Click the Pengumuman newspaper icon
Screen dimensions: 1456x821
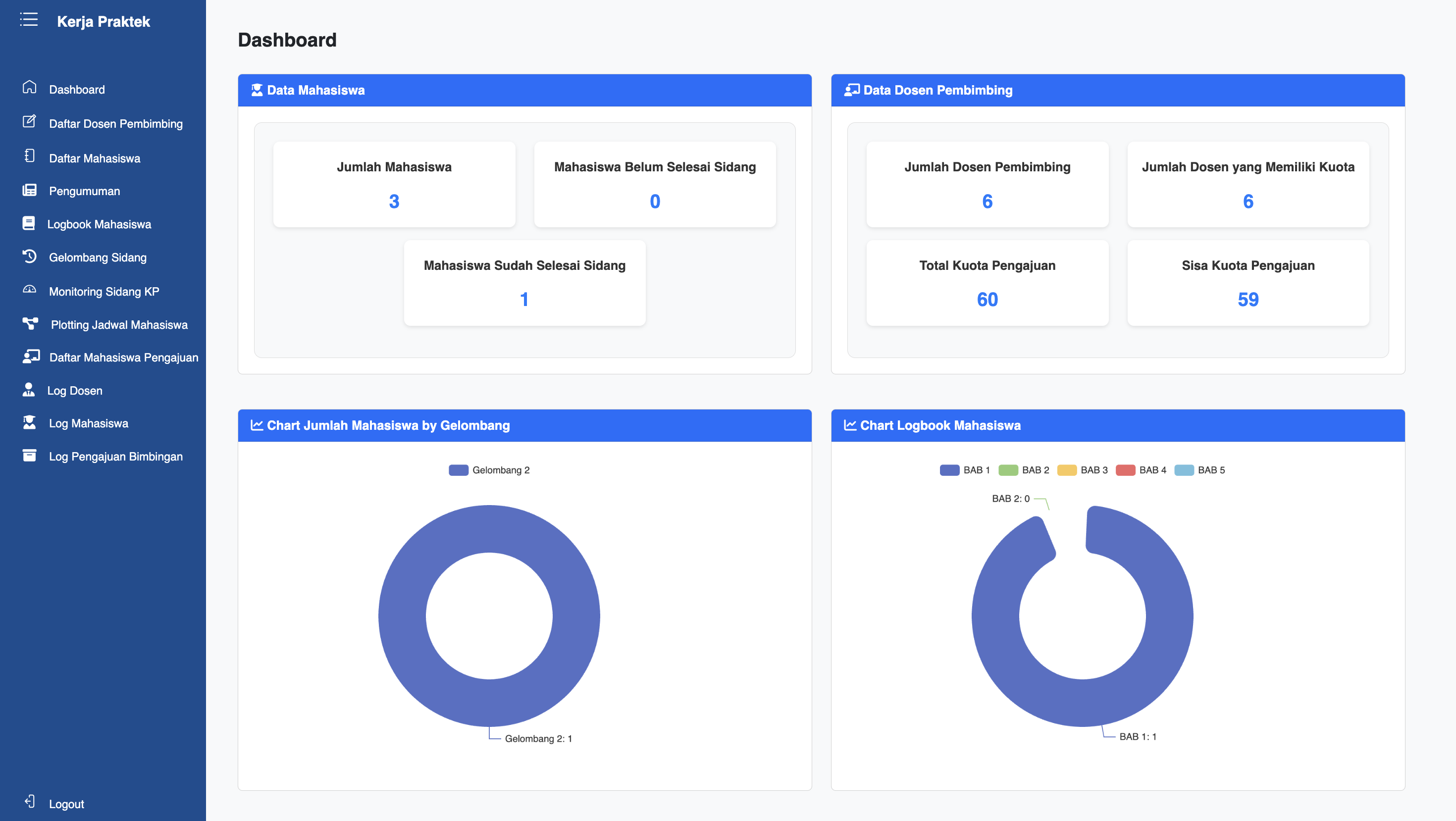point(29,190)
